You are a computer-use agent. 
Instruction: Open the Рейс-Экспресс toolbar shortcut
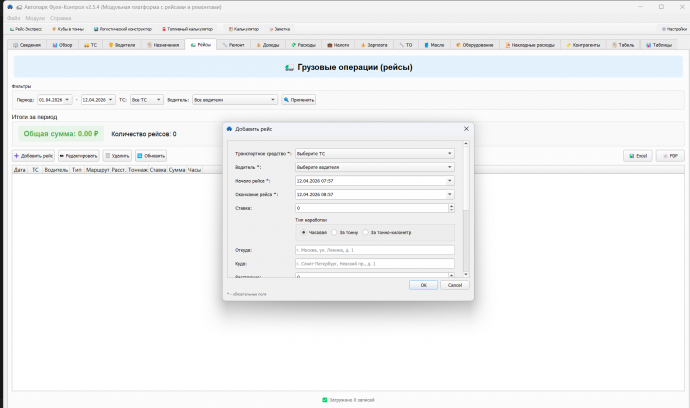pos(26,29)
